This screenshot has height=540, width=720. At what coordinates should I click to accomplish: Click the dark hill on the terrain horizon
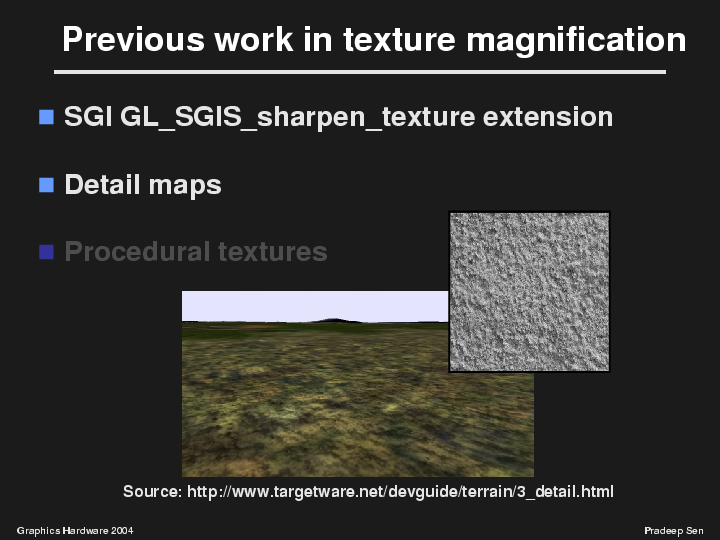tap(335, 321)
